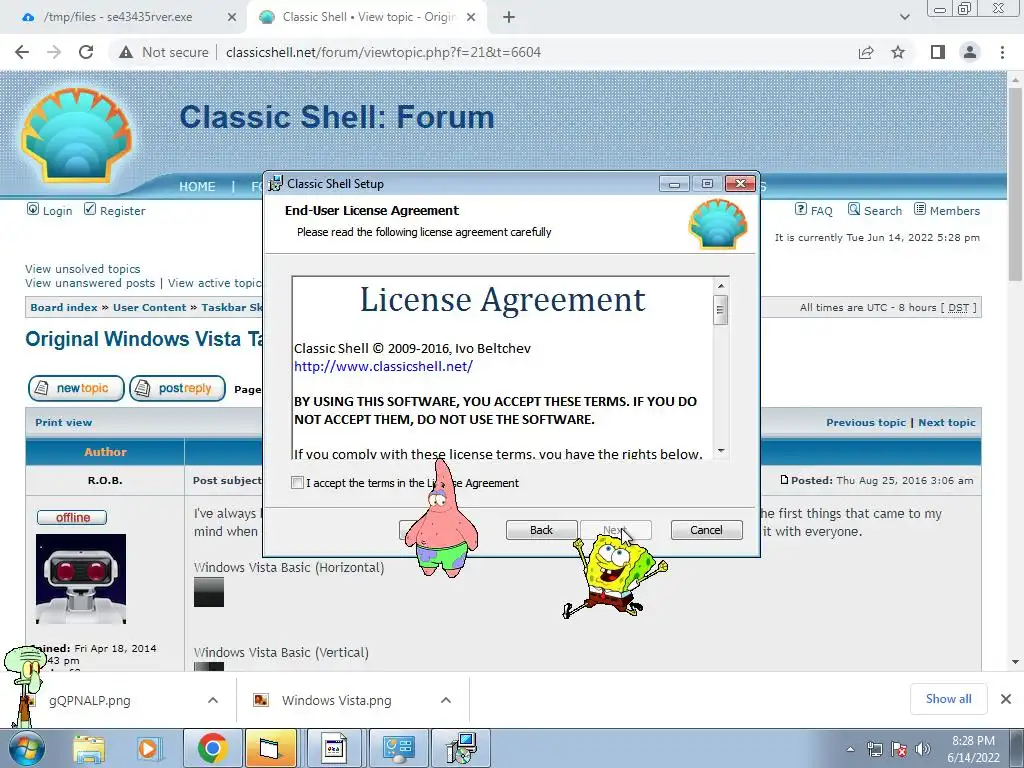The image size is (1024, 768).
Task: Click the Not secure warning icon
Action: [x=126, y=52]
